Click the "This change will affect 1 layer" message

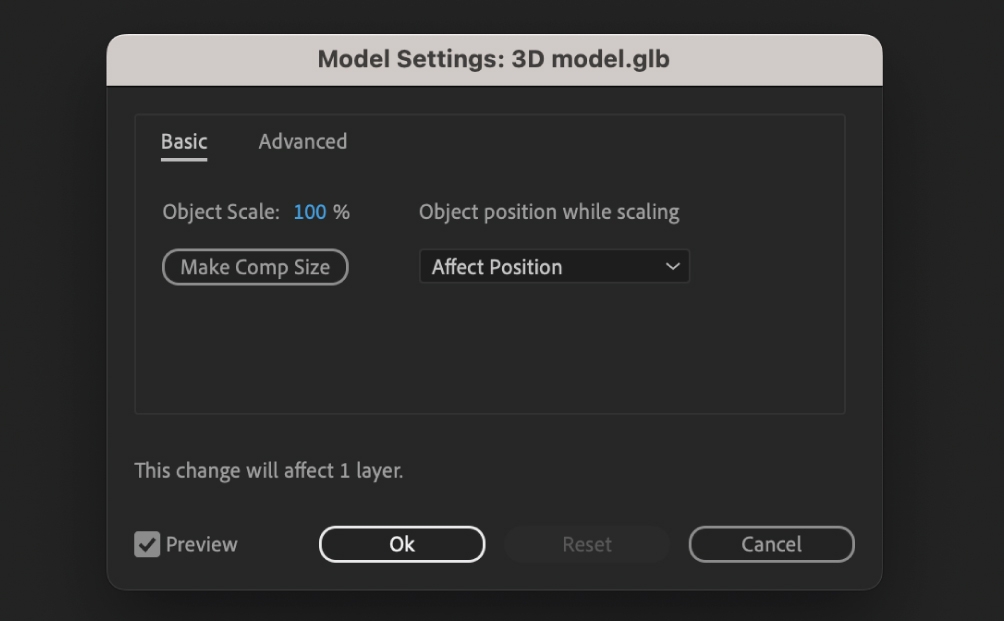[x=269, y=470]
